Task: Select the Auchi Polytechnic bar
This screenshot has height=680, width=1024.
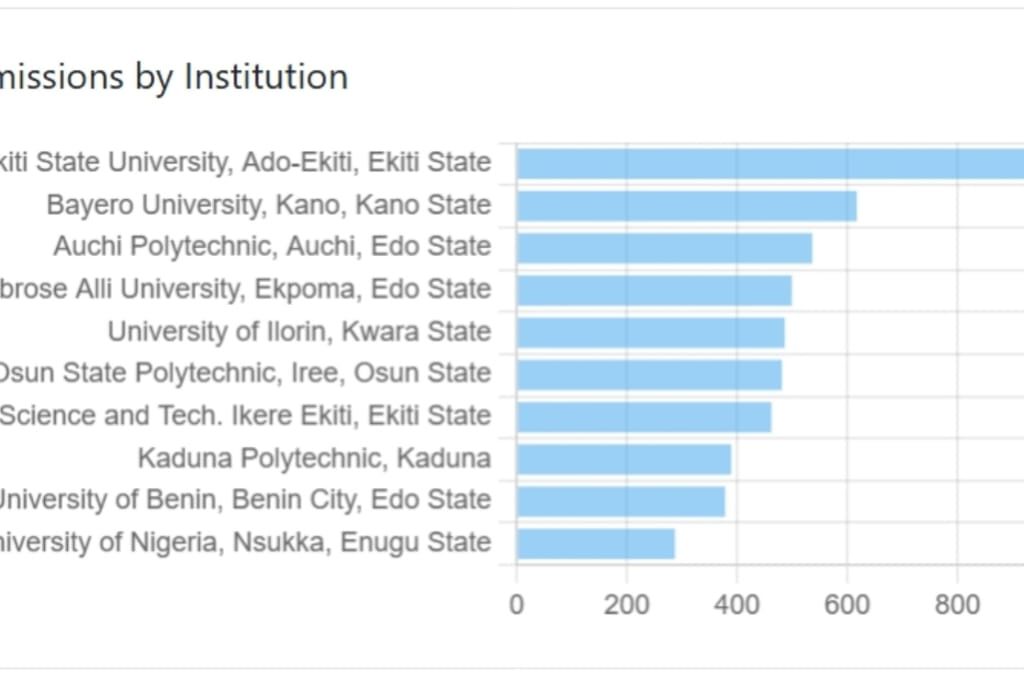Action: click(x=664, y=247)
